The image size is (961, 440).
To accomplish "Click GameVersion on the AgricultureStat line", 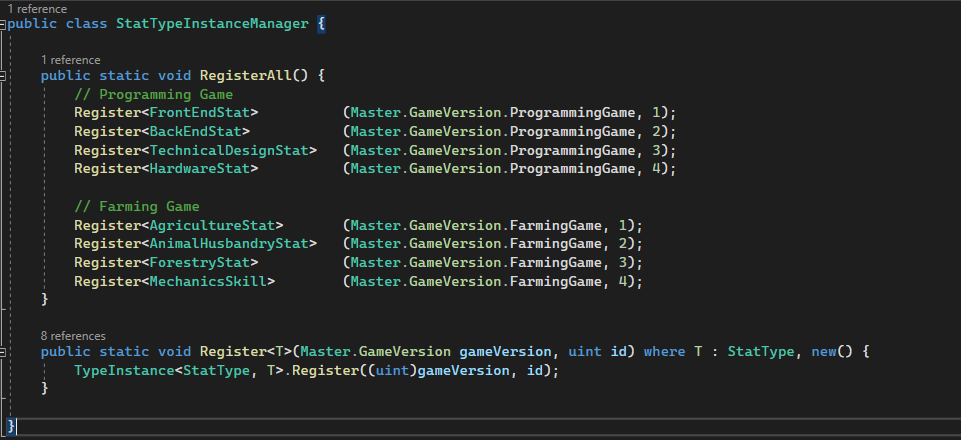I will [x=455, y=226].
